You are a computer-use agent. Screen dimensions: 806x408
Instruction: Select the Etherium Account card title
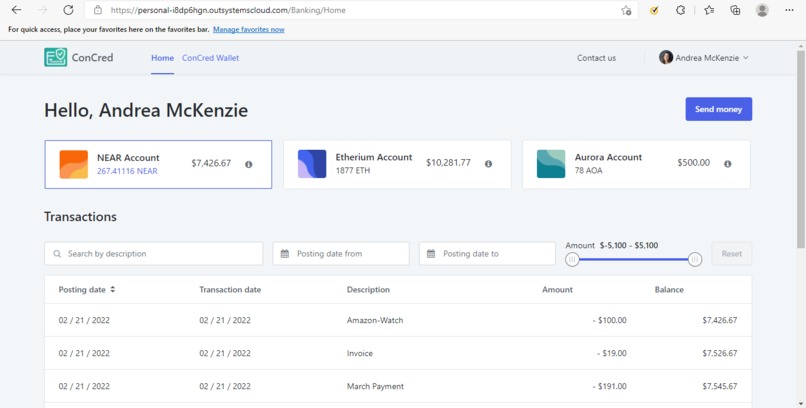[374, 157]
